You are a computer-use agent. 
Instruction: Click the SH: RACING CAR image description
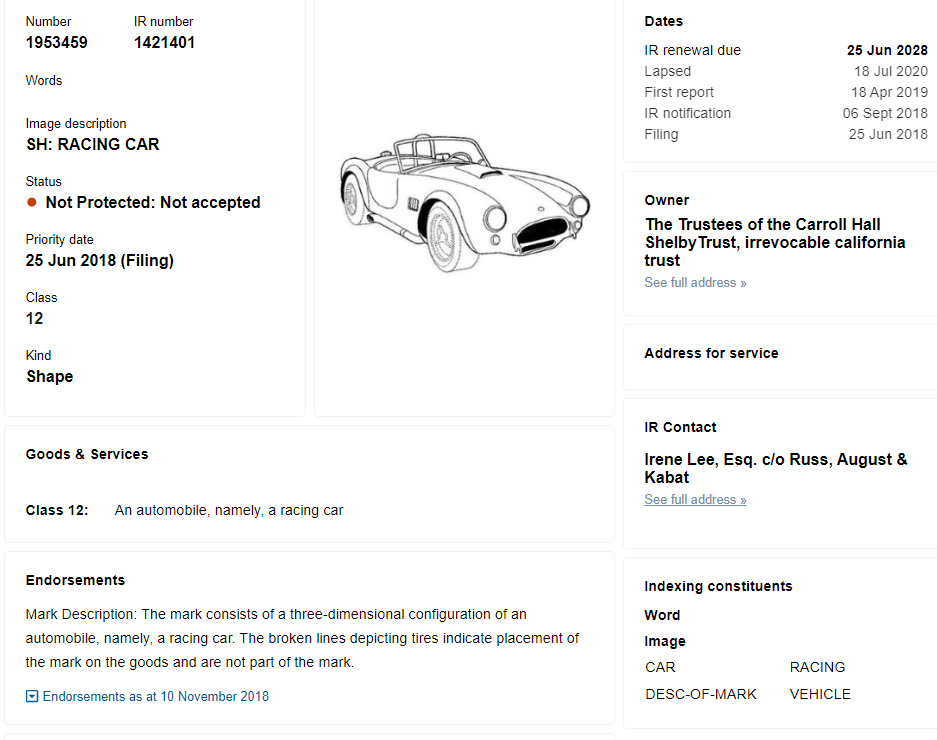tap(93, 145)
